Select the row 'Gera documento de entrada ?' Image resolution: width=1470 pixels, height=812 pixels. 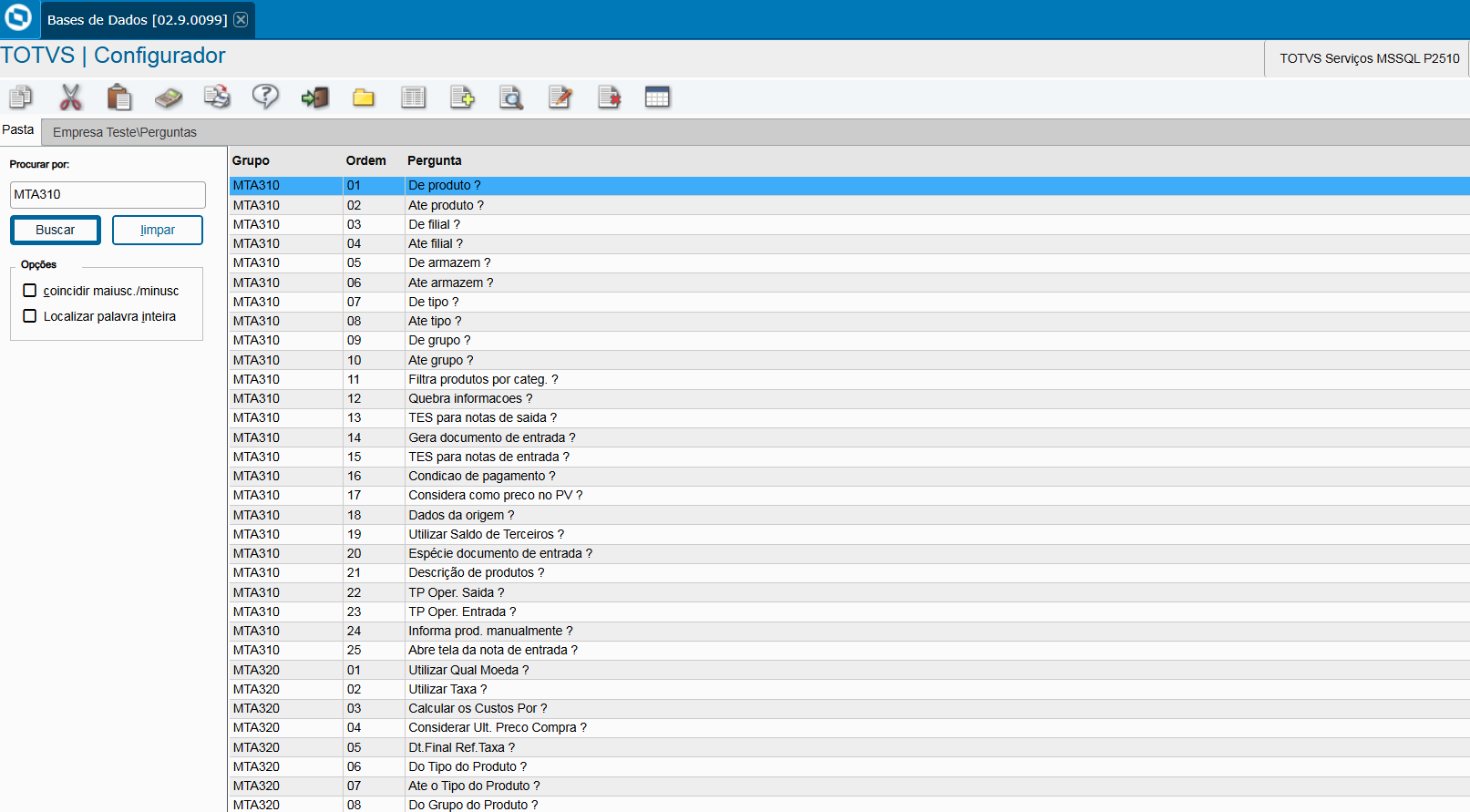click(849, 437)
